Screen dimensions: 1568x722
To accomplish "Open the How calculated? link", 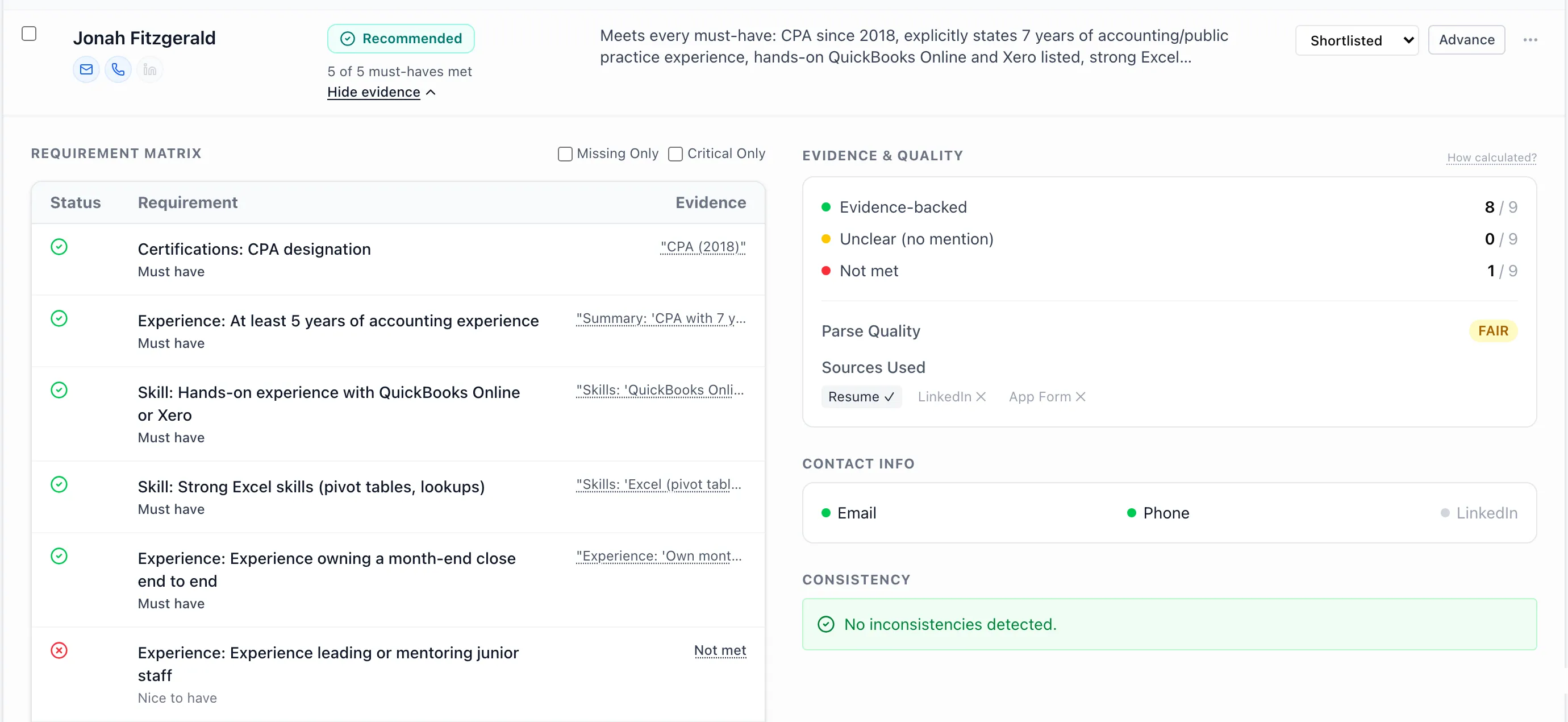I will tap(1491, 158).
